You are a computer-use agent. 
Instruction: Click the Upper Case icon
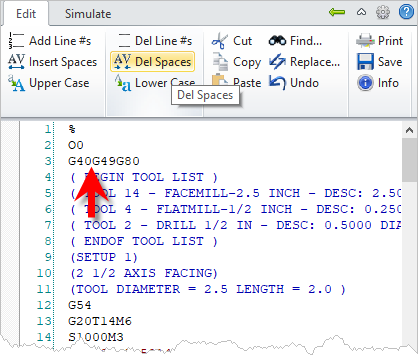click(x=16, y=83)
